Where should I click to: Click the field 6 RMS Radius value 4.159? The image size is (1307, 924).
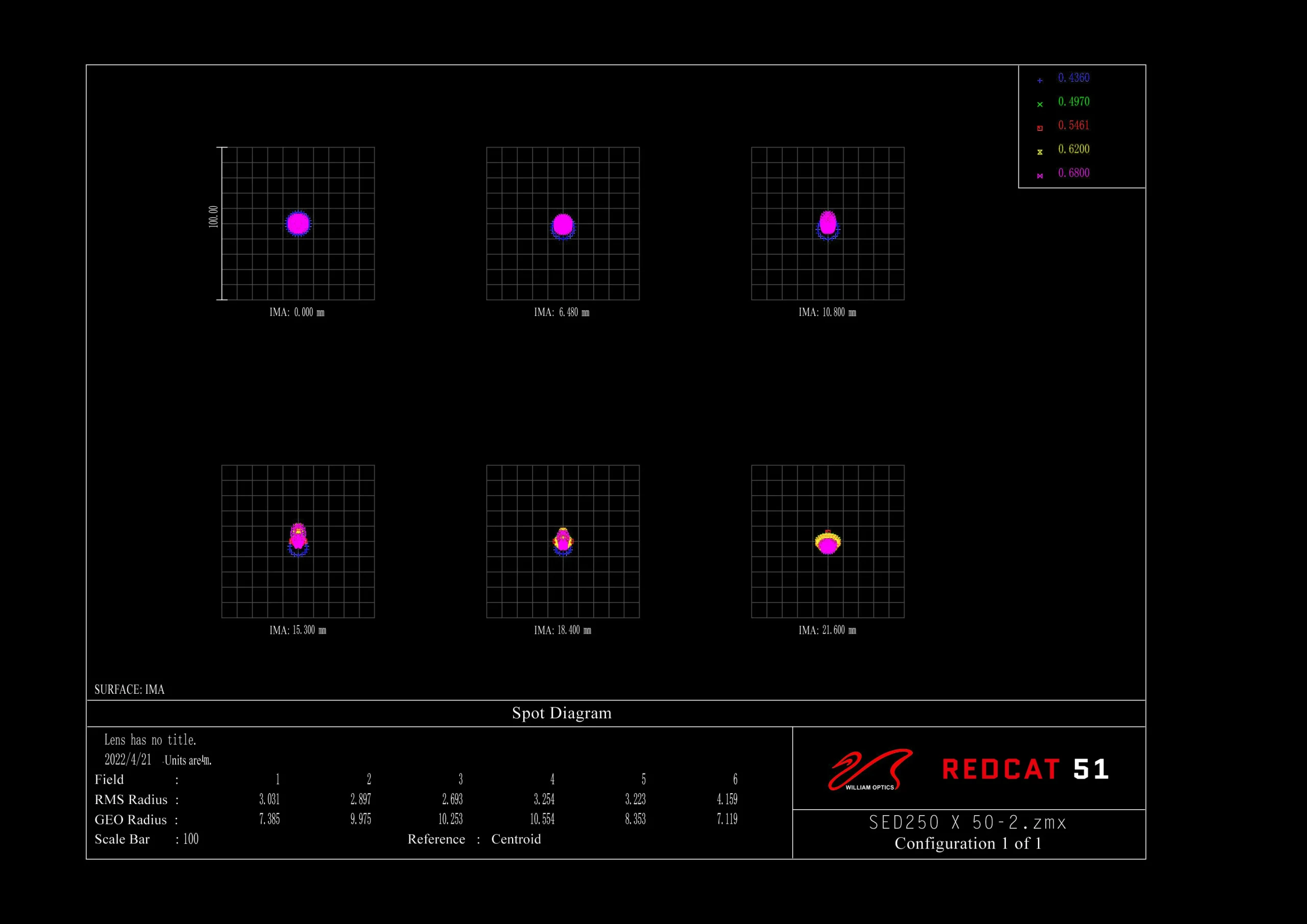pyautogui.click(x=727, y=799)
